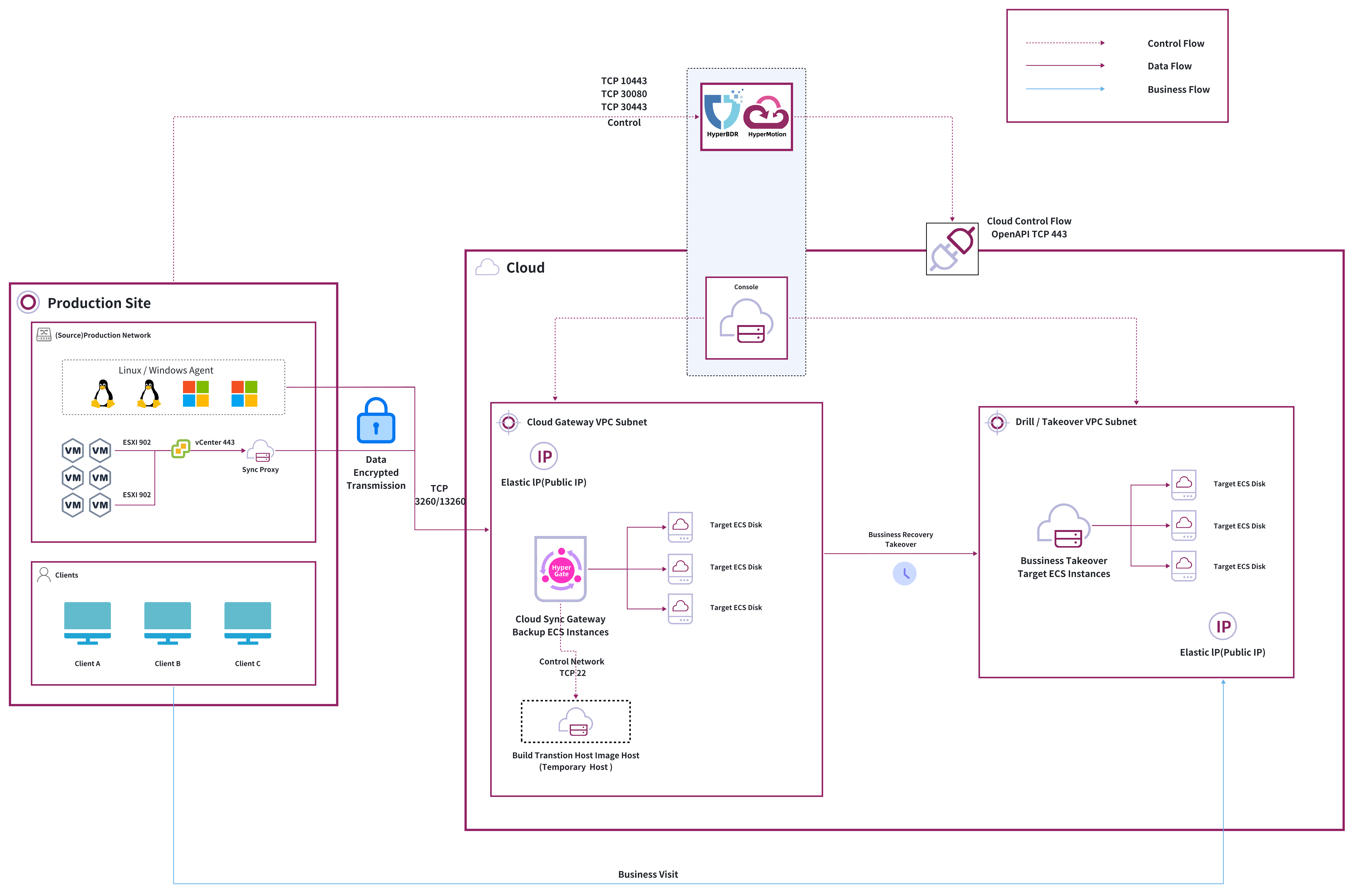The width and height of the screenshot is (1354, 896).
Task: Click 'Cloud Sync Gateway Backup ECS Instances' label
Action: (x=560, y=626)
